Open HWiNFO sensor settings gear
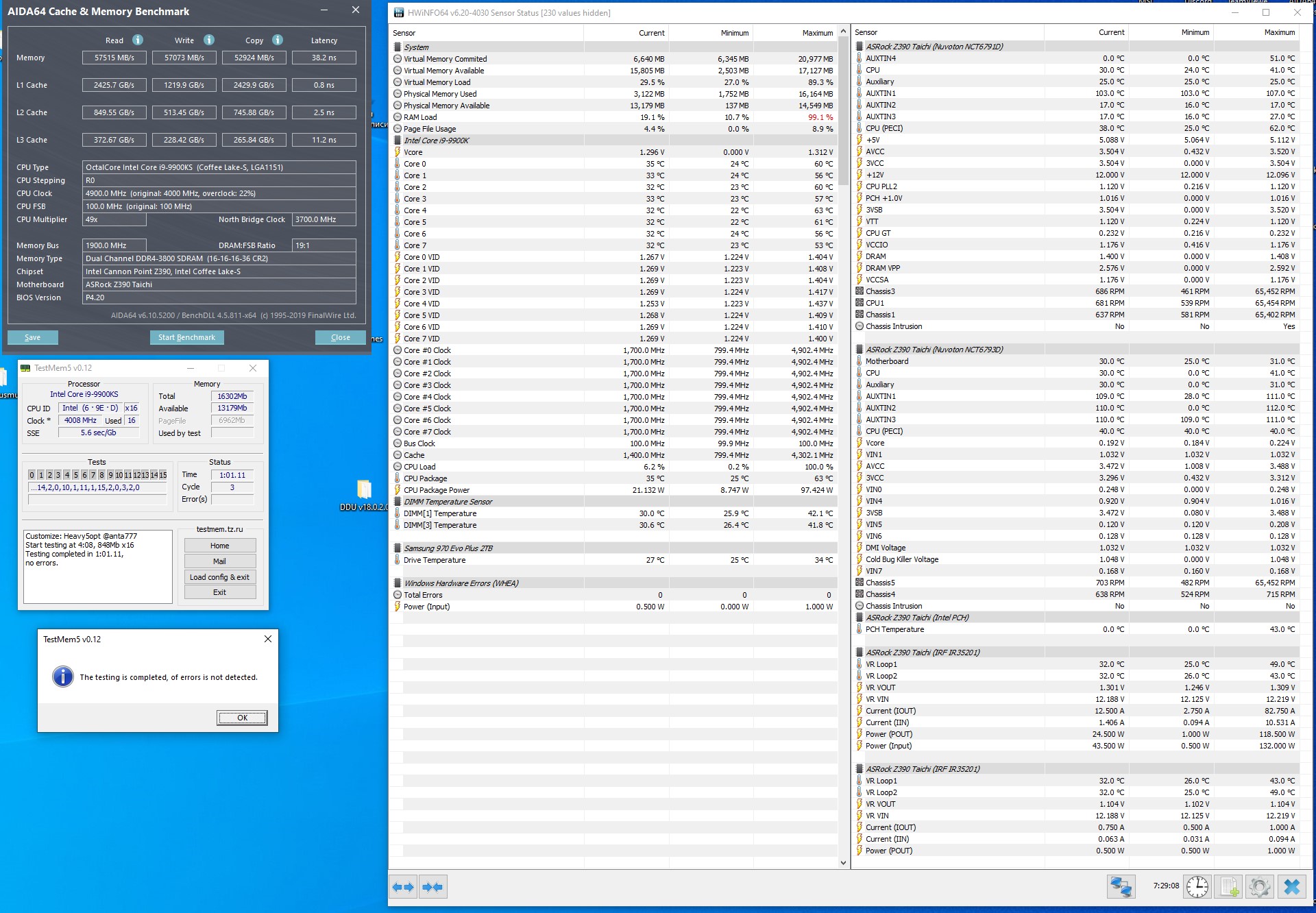This screenshot has height=913, width=1316. pyautogui.click(x=1260, y=886)
